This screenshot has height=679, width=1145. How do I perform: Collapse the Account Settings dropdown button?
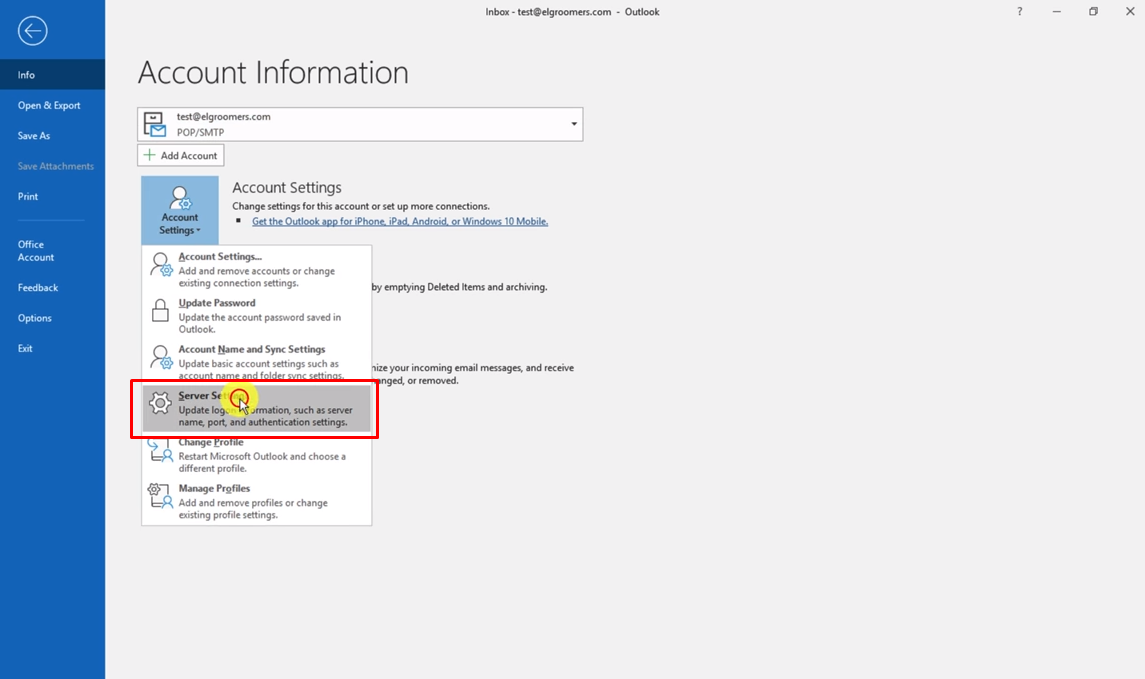(x=180, y=210)
